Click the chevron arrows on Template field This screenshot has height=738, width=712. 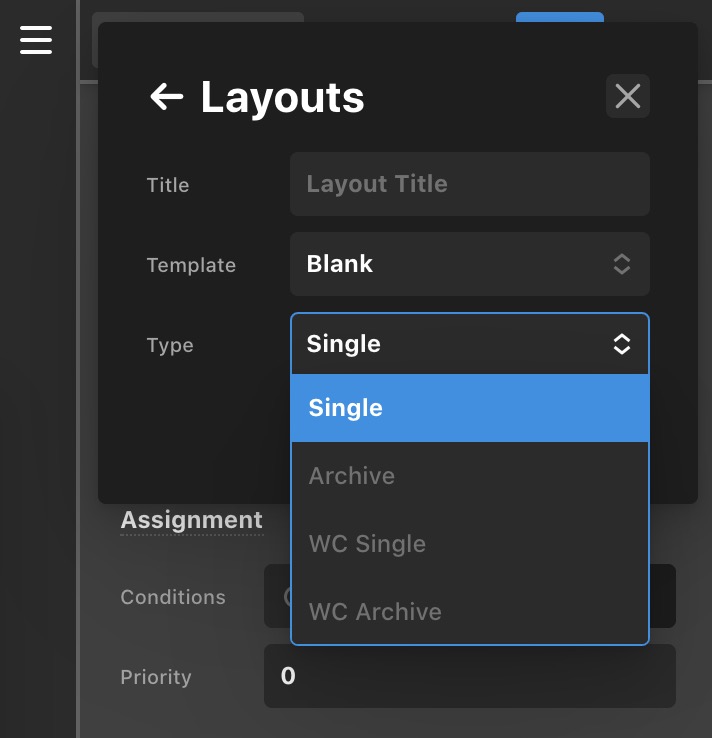tap(622, 264)
